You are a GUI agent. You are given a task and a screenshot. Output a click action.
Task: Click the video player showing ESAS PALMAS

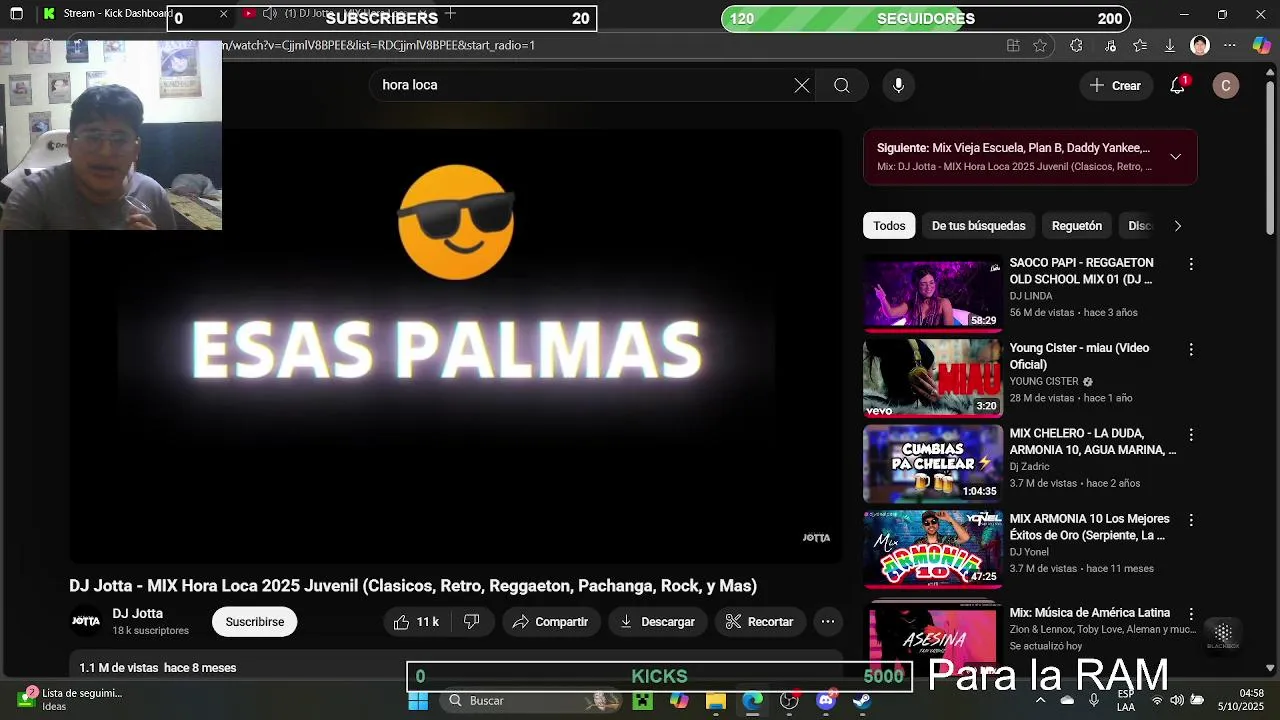click(455, 345)
